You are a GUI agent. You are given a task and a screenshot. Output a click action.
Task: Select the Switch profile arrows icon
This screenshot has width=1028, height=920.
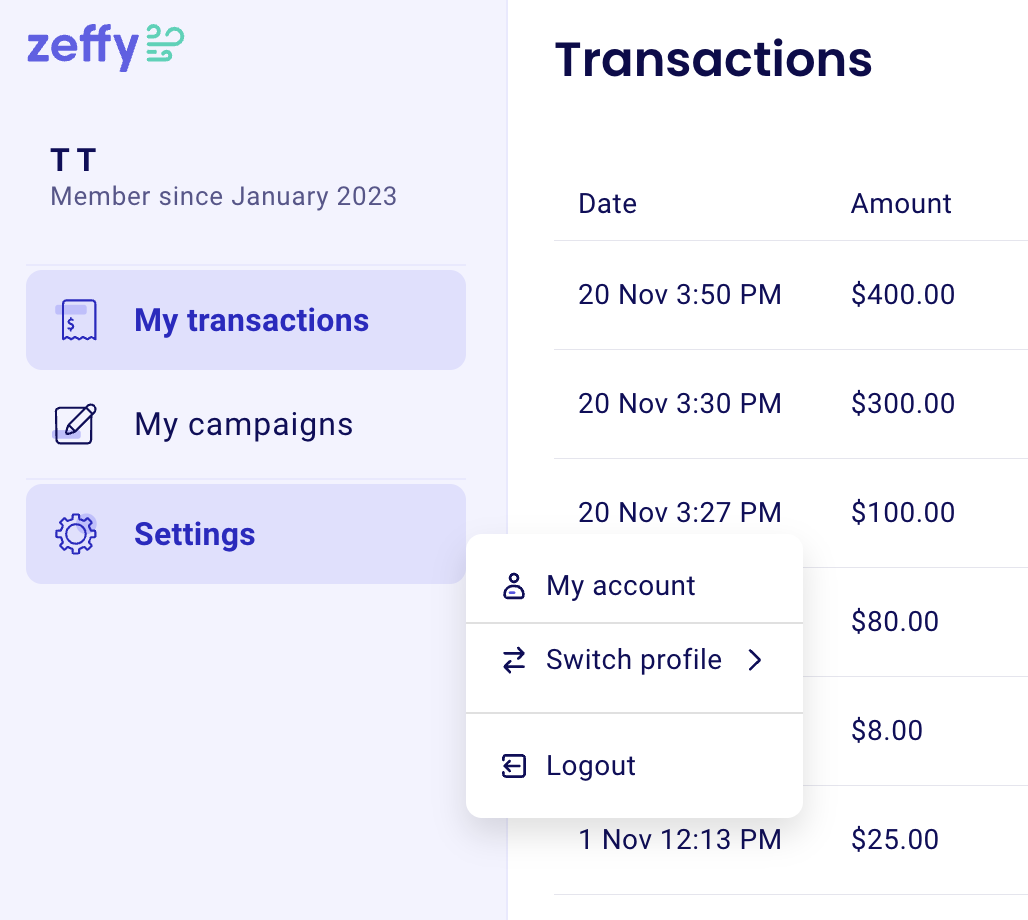pyautogui.click(x=513, y=660)
